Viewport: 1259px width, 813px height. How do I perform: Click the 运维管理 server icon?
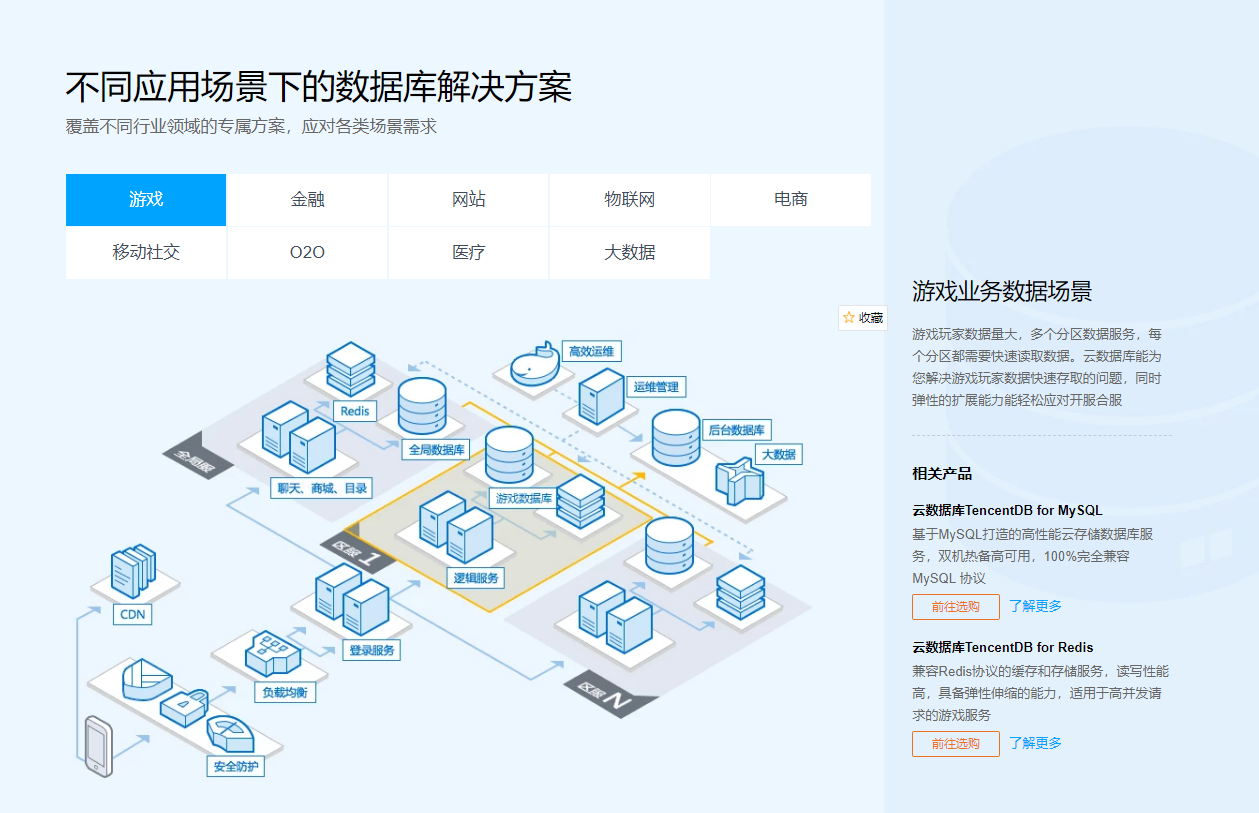601,398
